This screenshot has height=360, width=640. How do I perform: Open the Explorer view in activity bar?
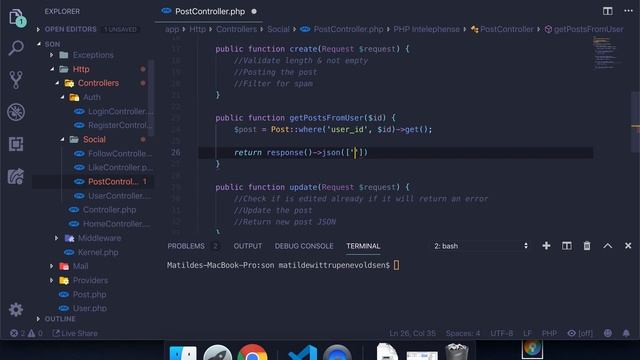16,17
